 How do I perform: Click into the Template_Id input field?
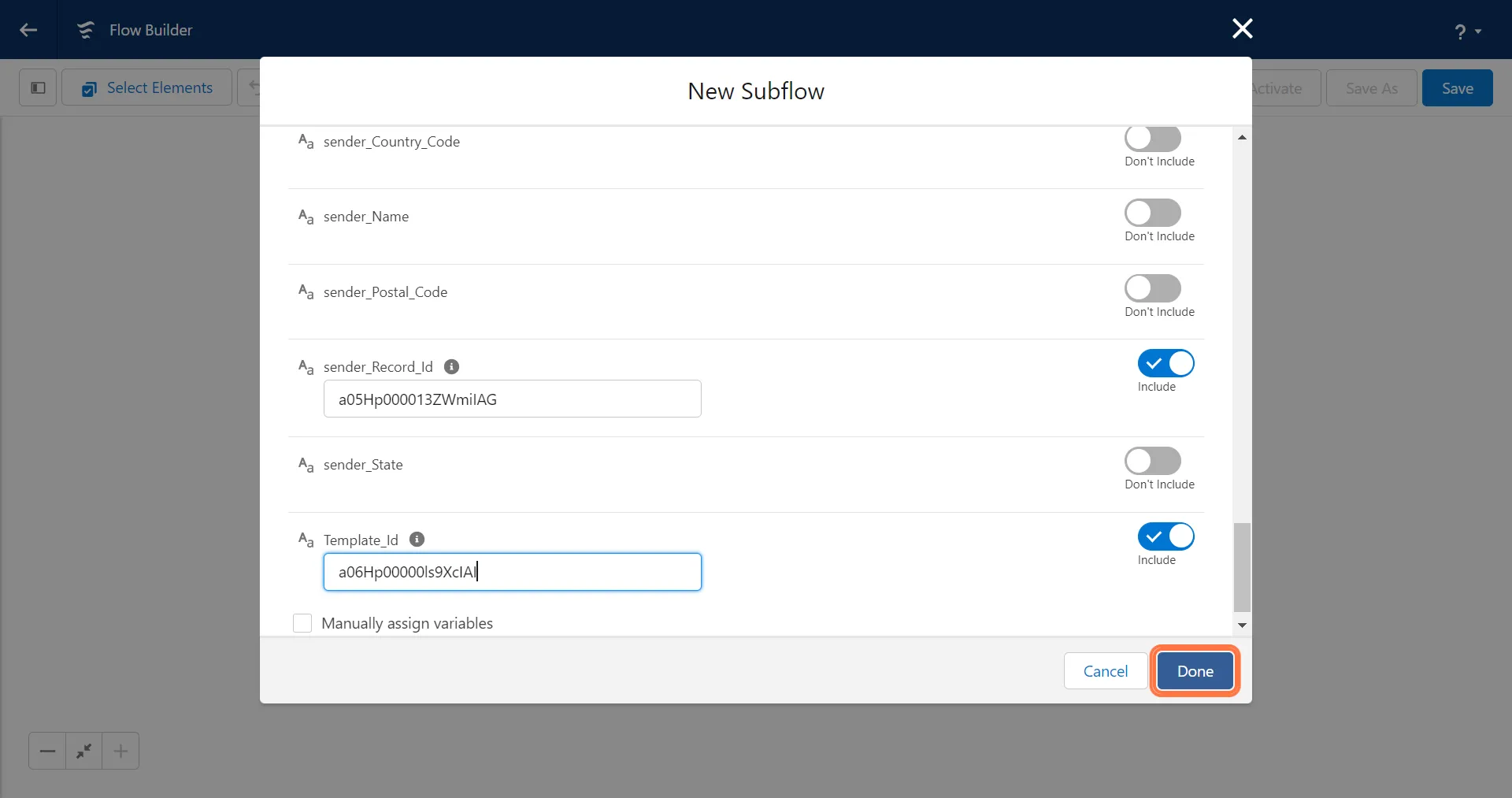(x=512, y=572)
